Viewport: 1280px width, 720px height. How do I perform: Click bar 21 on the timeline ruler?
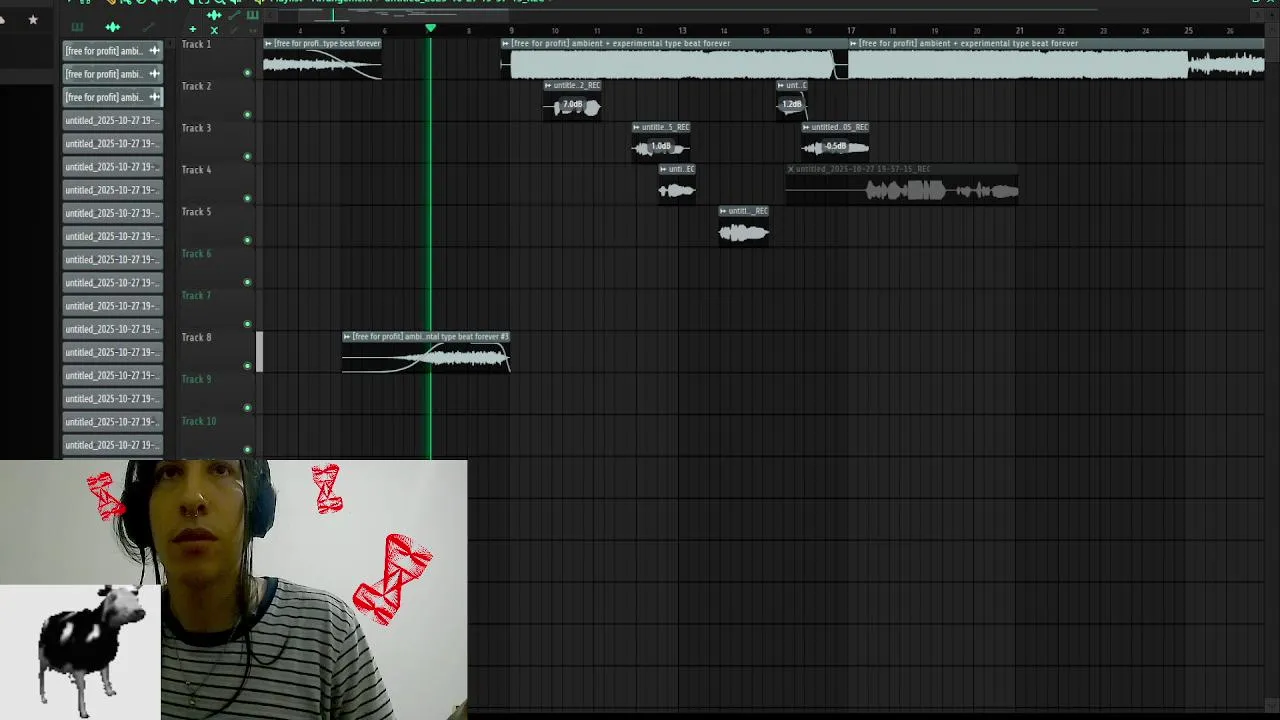point(1019,31)
